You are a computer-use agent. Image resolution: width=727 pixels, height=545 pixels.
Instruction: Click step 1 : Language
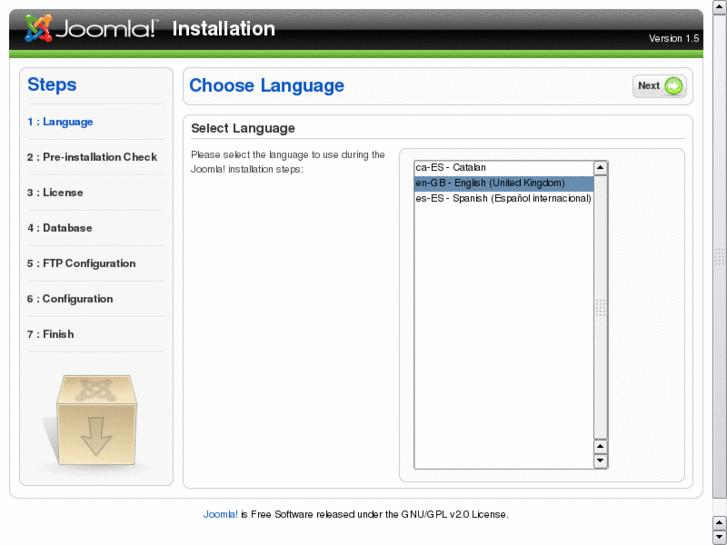coord(60,122)
